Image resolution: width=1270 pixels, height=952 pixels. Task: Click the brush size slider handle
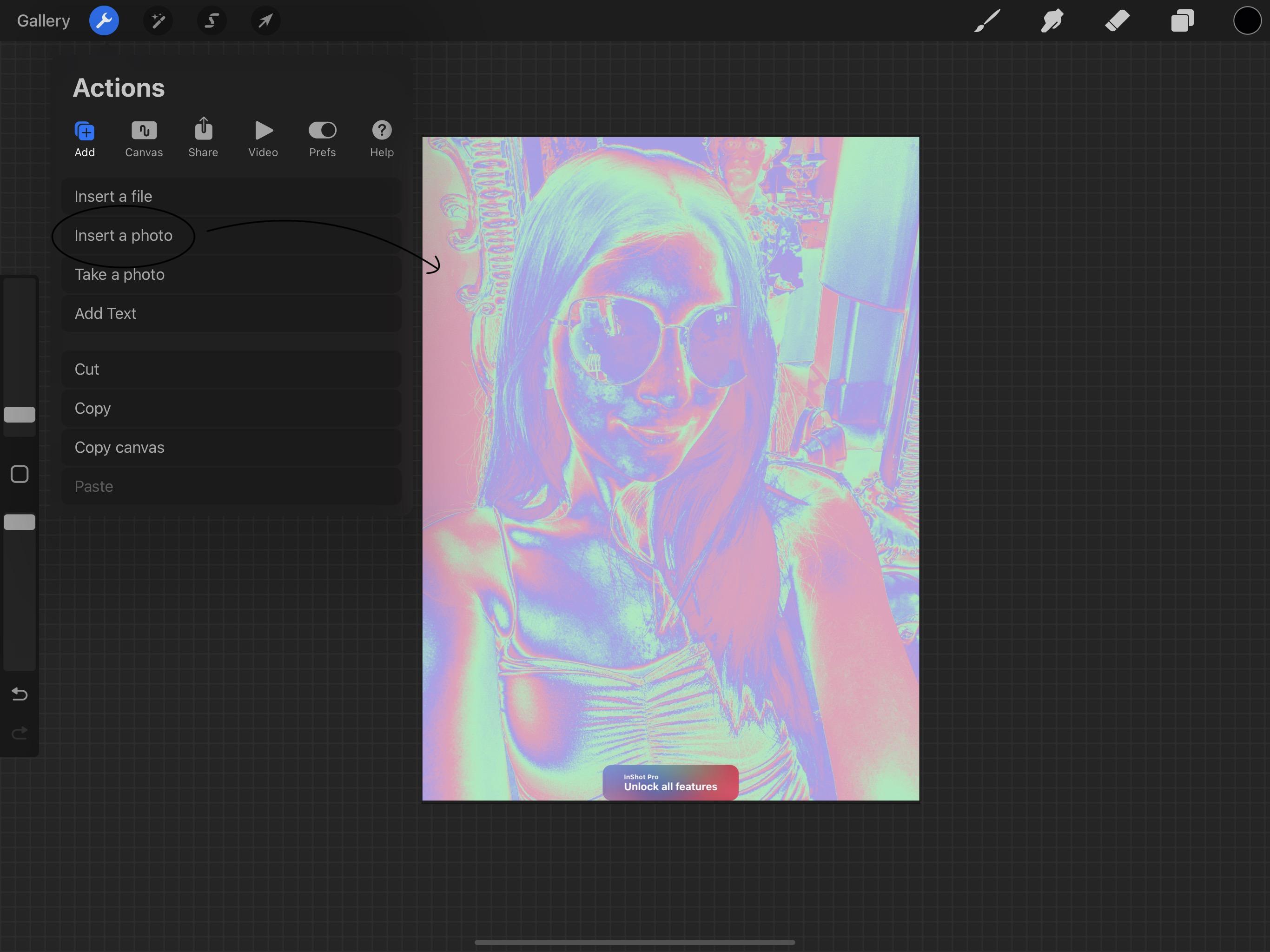click(20, 415)
